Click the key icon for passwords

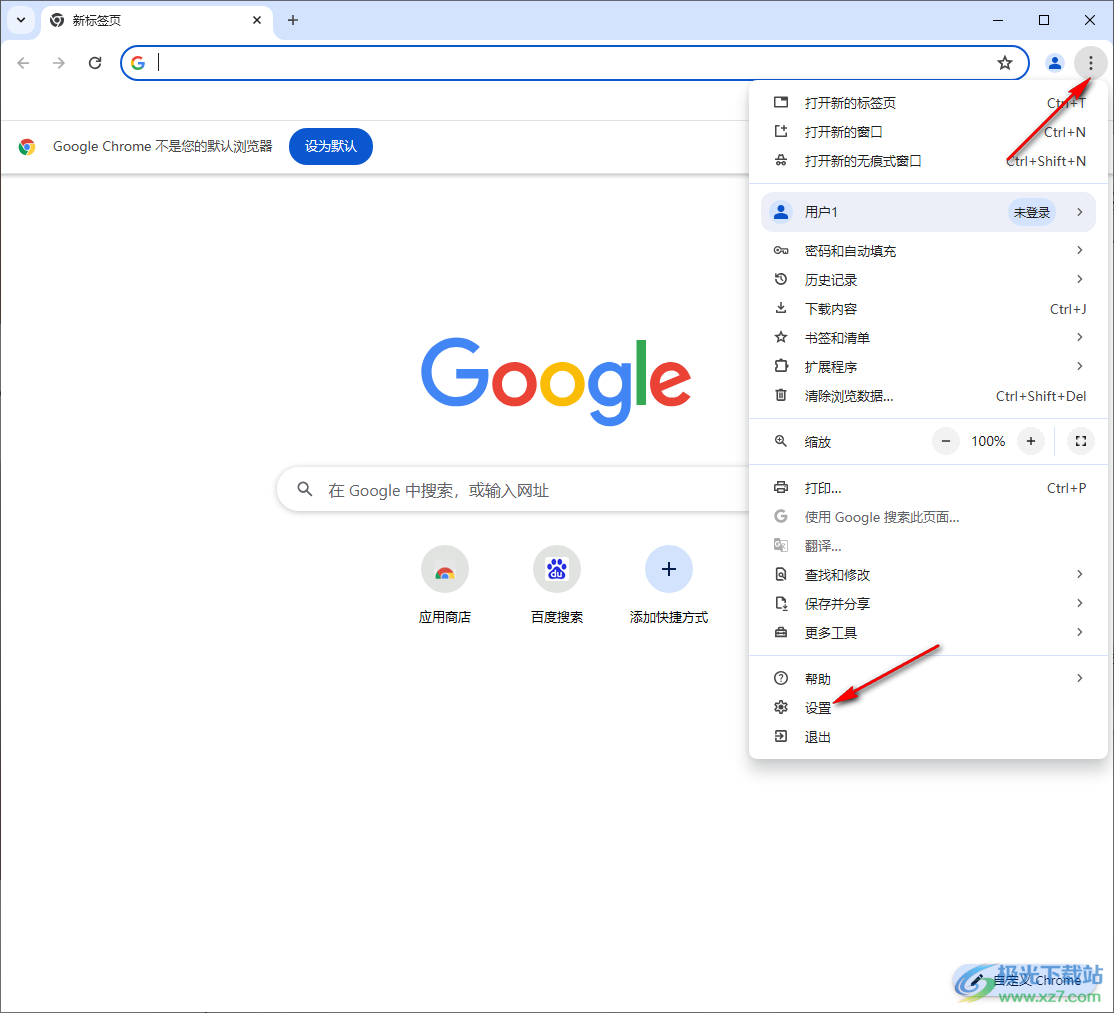781,250
